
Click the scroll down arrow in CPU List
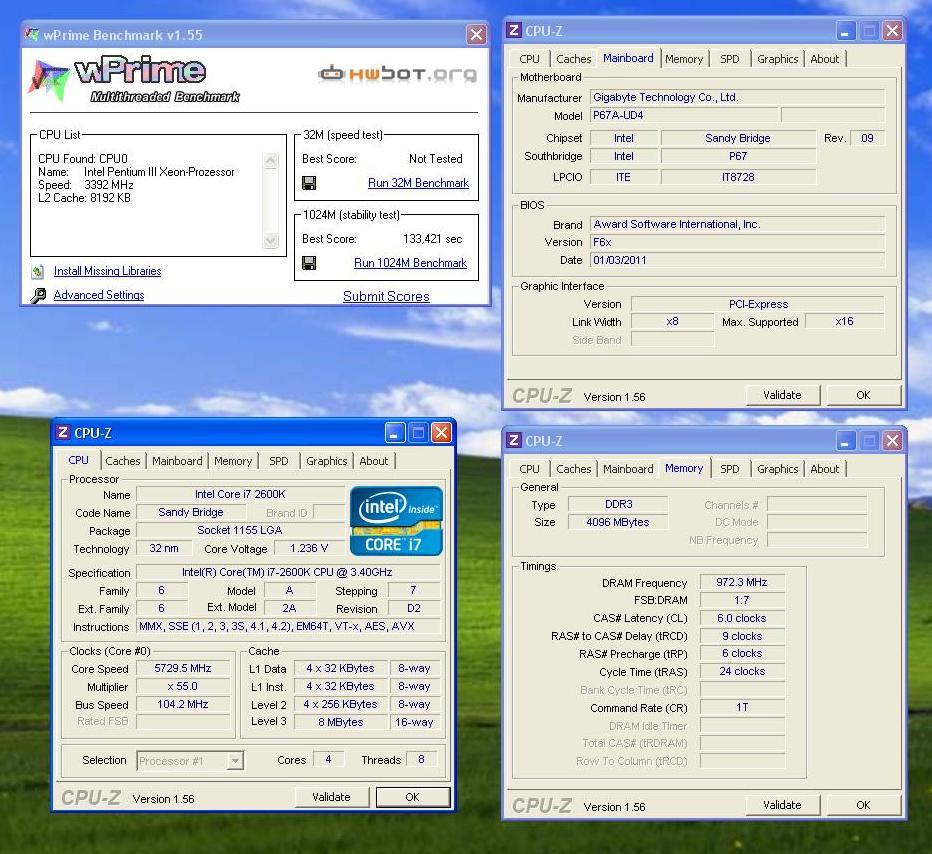click(270, 241)
